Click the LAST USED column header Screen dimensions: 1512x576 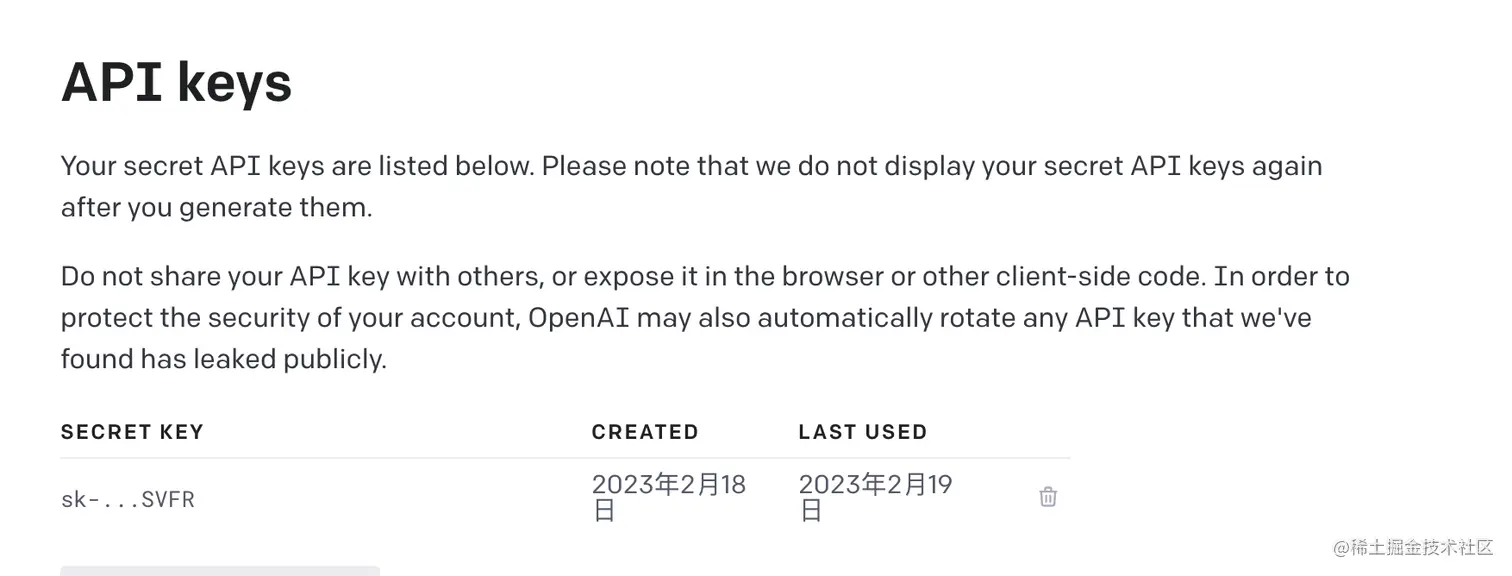tap(862, 432)
